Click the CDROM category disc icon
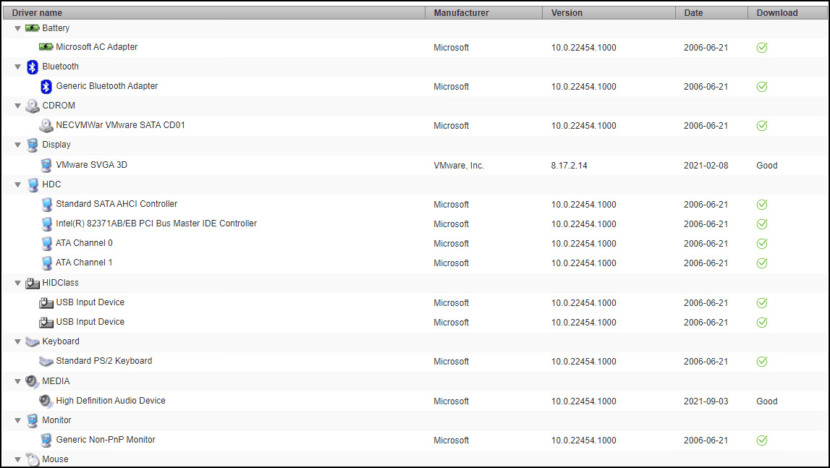The image size is (830, 468). point(32,106)
